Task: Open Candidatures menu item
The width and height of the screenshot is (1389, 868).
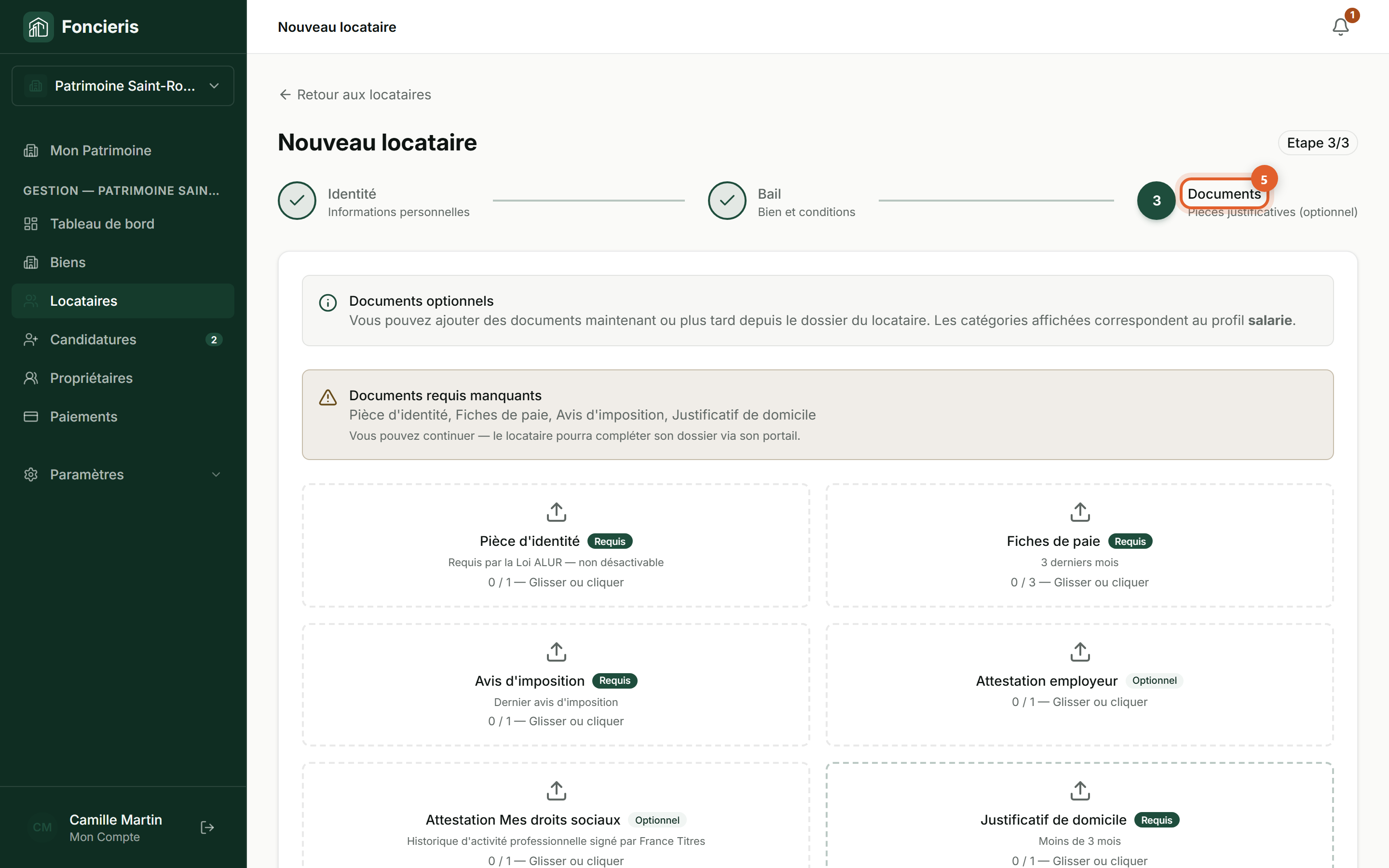Action: click(123, 339)
